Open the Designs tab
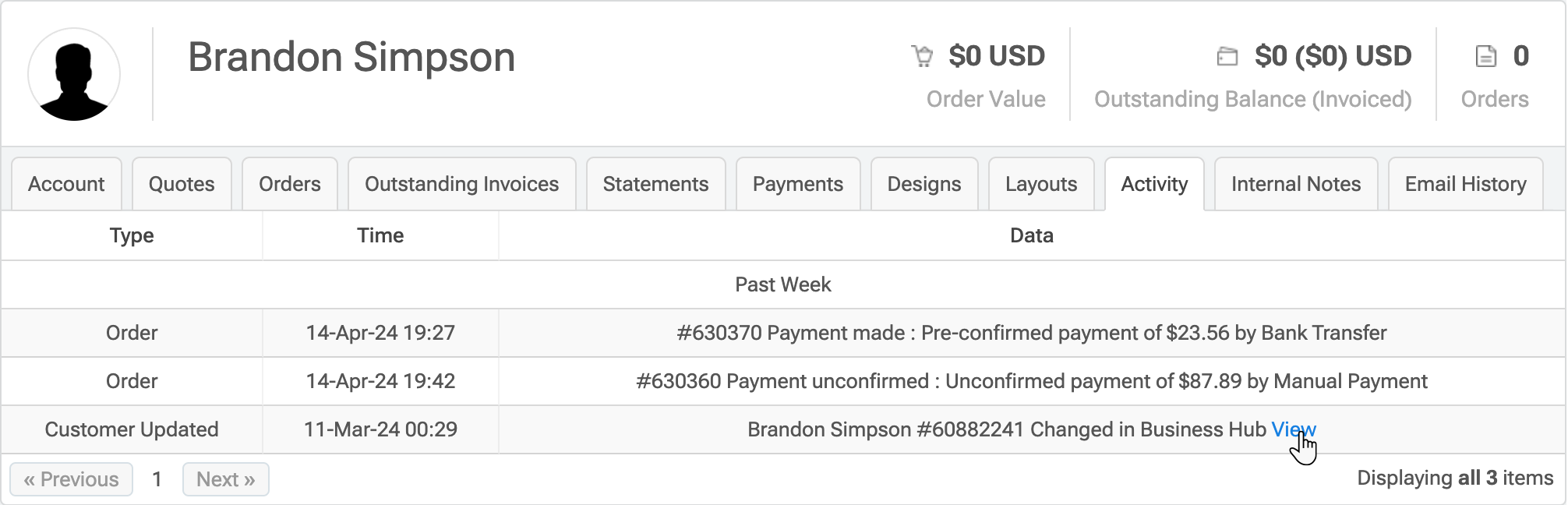The width and height of the screenshot is (1568, 505). pyautogui.click(x=924, y=185)
